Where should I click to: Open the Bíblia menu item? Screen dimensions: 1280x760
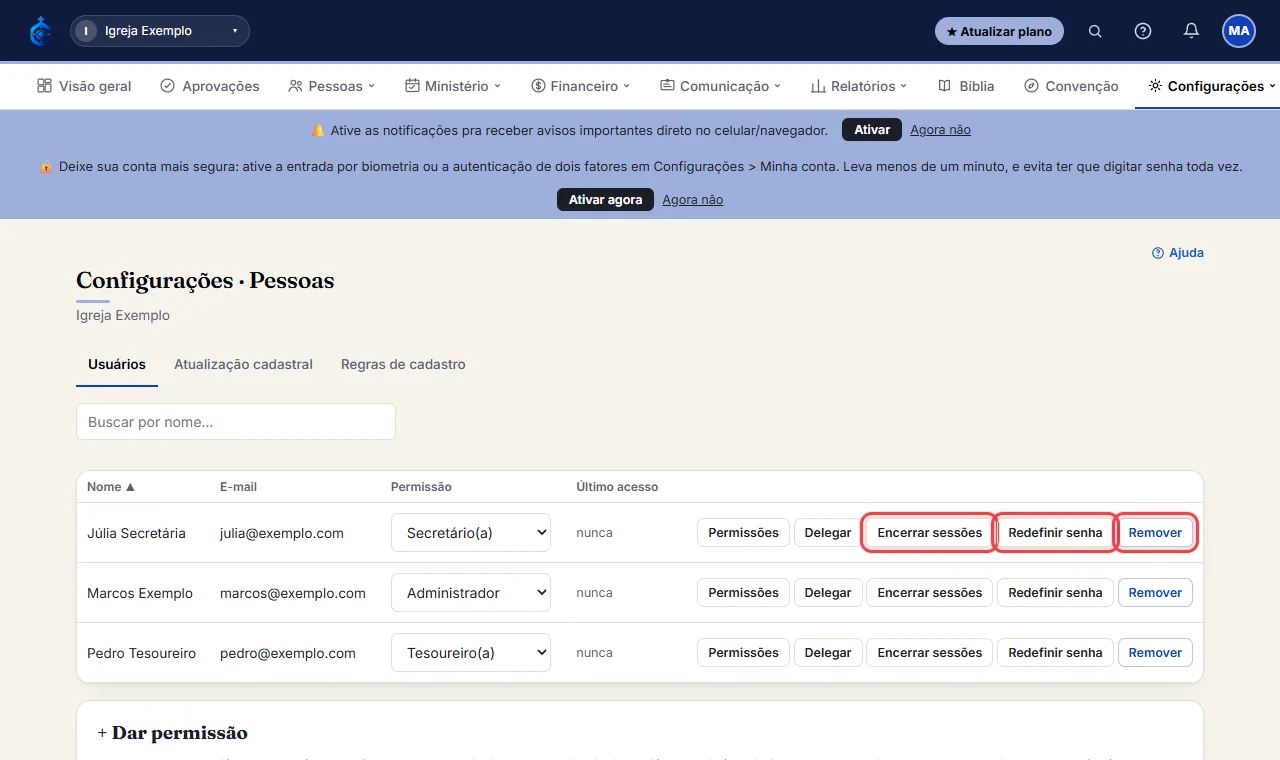966,86
